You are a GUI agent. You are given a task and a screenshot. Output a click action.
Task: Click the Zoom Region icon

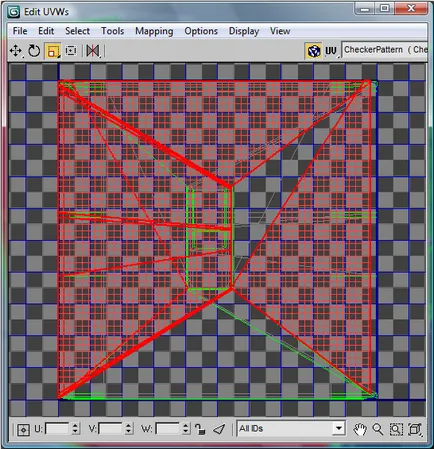pos(396,429)
